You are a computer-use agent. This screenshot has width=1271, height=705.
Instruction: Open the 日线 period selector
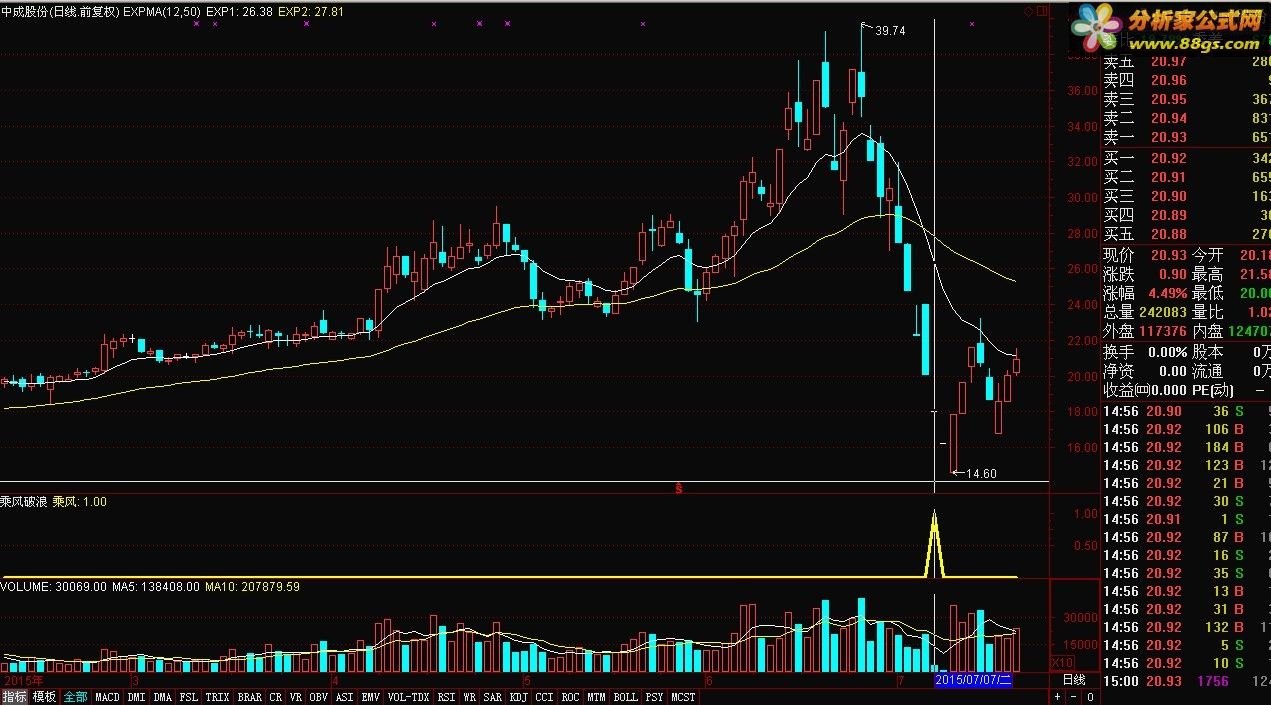point(1074,680)
